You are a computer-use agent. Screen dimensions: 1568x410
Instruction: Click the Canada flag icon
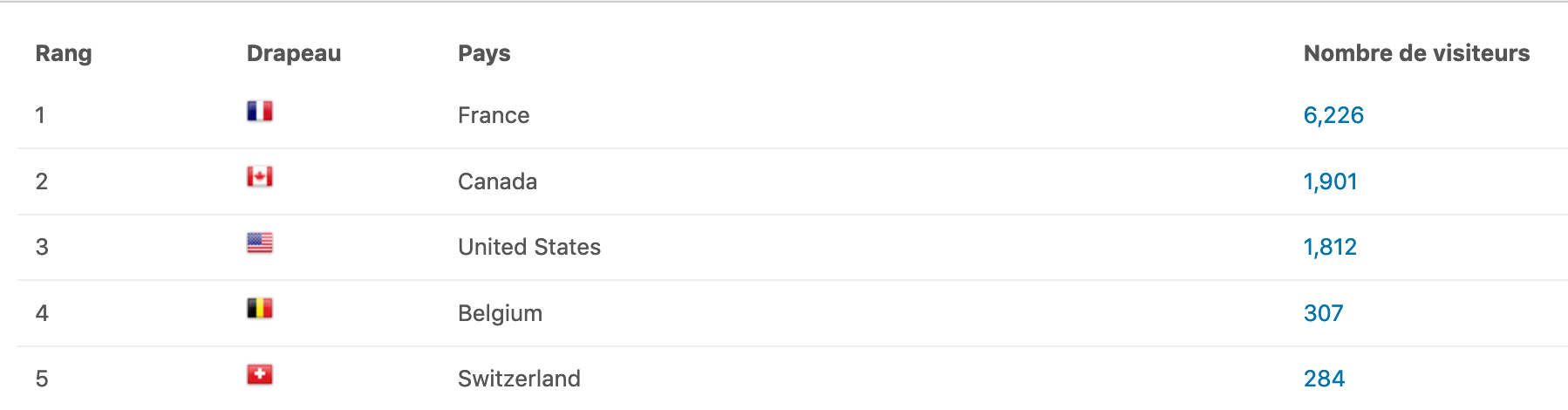pos(260,176)
